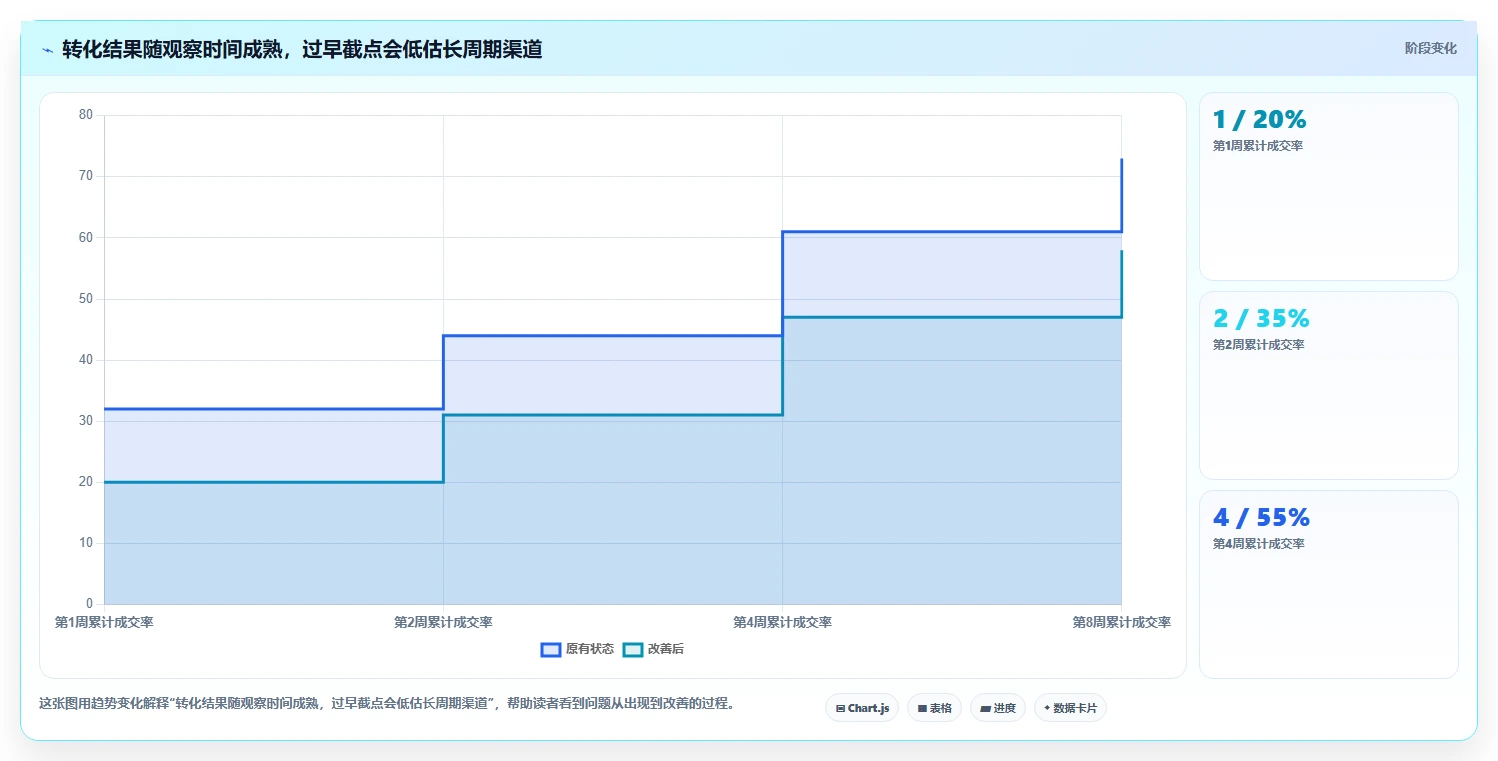The height and width of the screenshot is (761, 1498).
Task: Click the footer description starting with 这张图用趋势变化解释
Action: [x=390, y=703]
